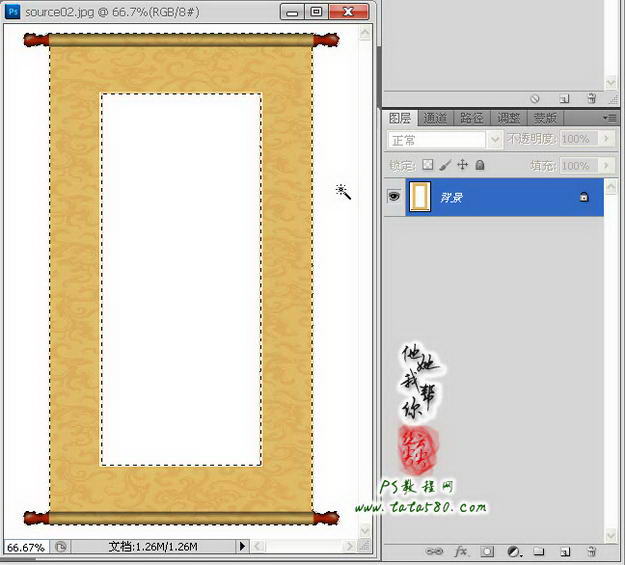This screenshot has width=625, height=565.
Task: Switch to the 图层 tab
Action: point(400,118)
